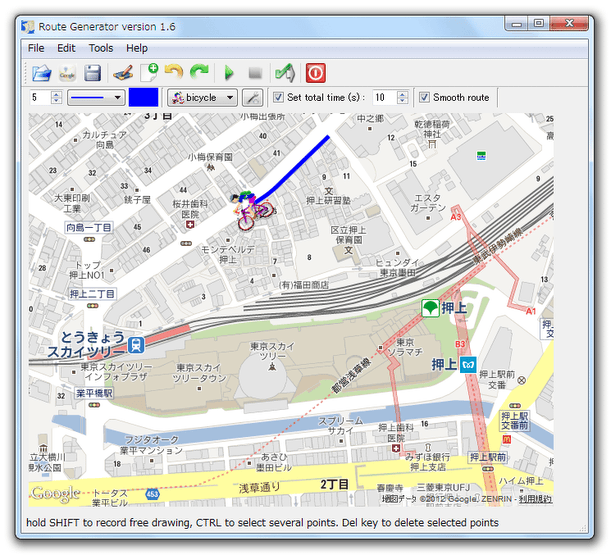This screenshot has width=611, height=555.
Task: Click とうきょうスカイツリー train station icon
Action: (136, 345)
